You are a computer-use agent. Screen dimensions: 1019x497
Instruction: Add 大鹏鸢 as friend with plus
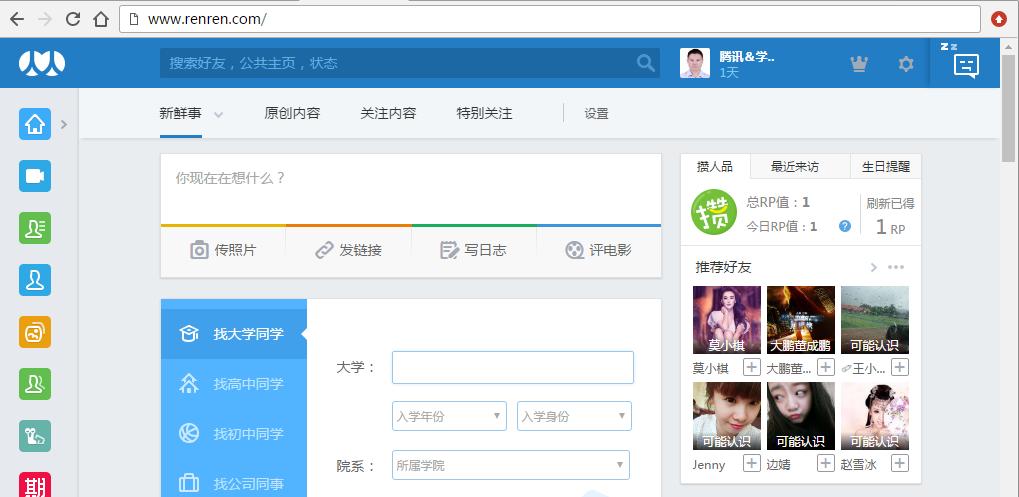coord(826,367)
